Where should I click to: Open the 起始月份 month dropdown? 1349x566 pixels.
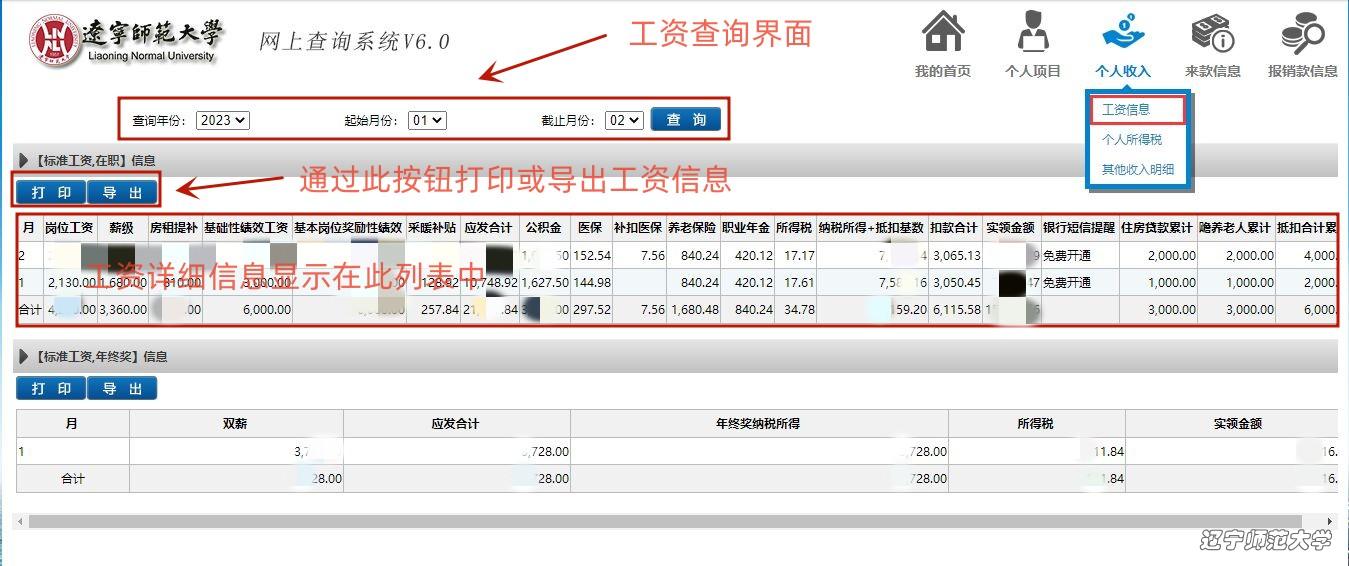click(x=427, y=120)
